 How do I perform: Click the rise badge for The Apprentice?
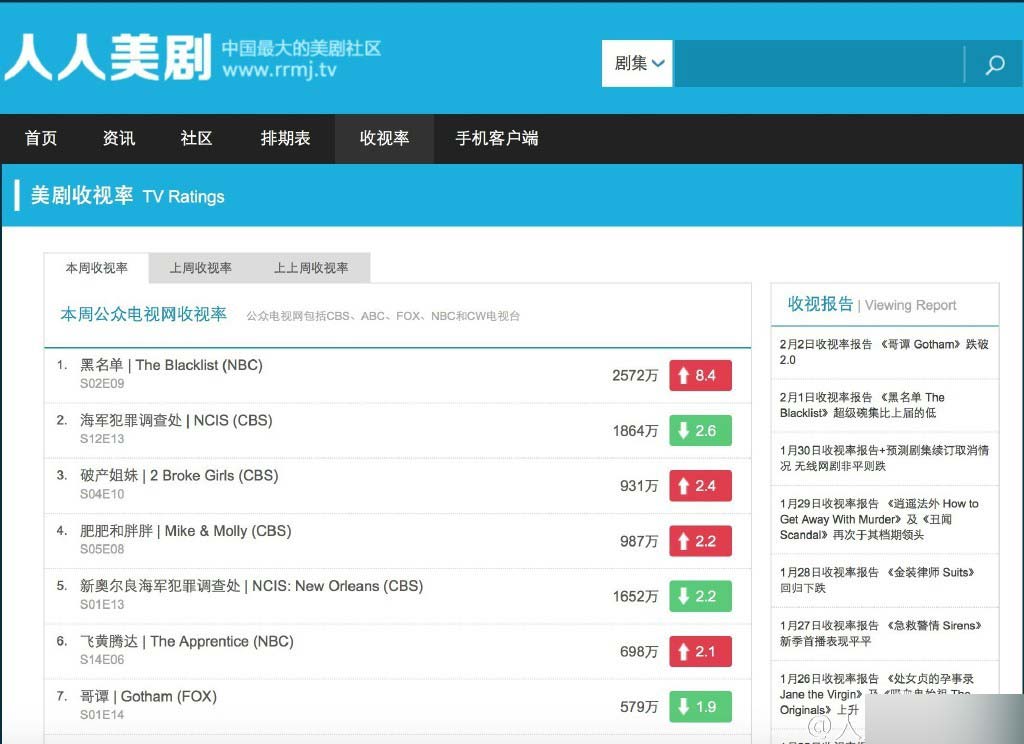tap(700, 650)
